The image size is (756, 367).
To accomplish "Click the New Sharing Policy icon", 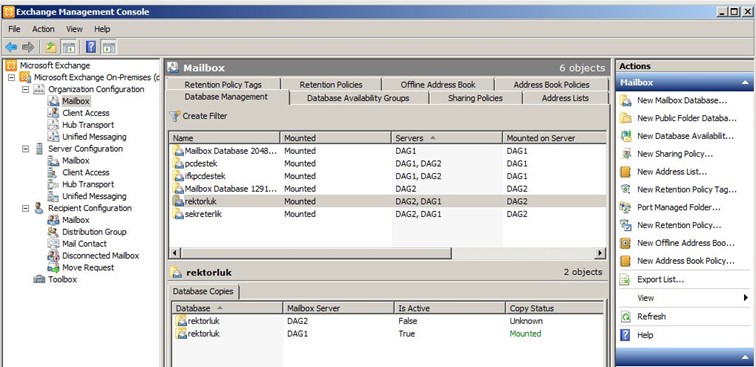I will click(625, 154).
